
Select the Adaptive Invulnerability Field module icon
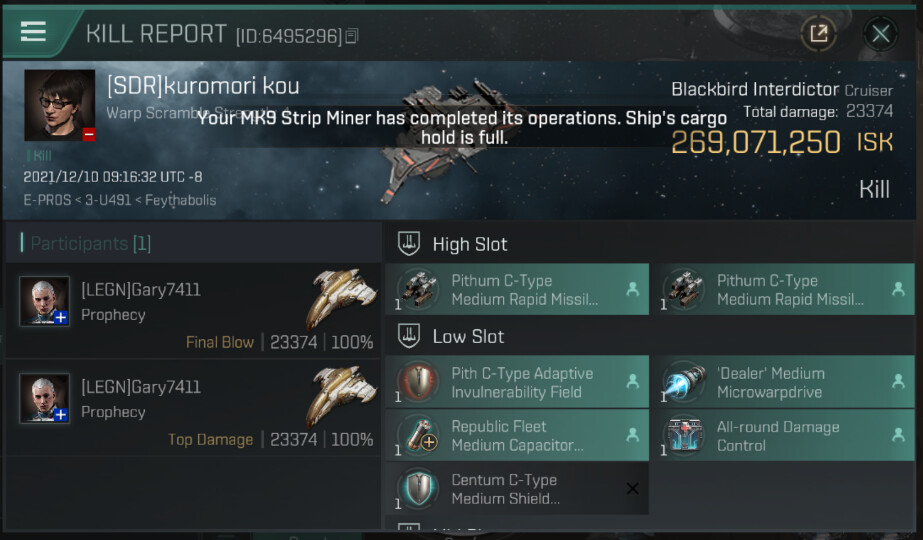(x=416, y=382)
